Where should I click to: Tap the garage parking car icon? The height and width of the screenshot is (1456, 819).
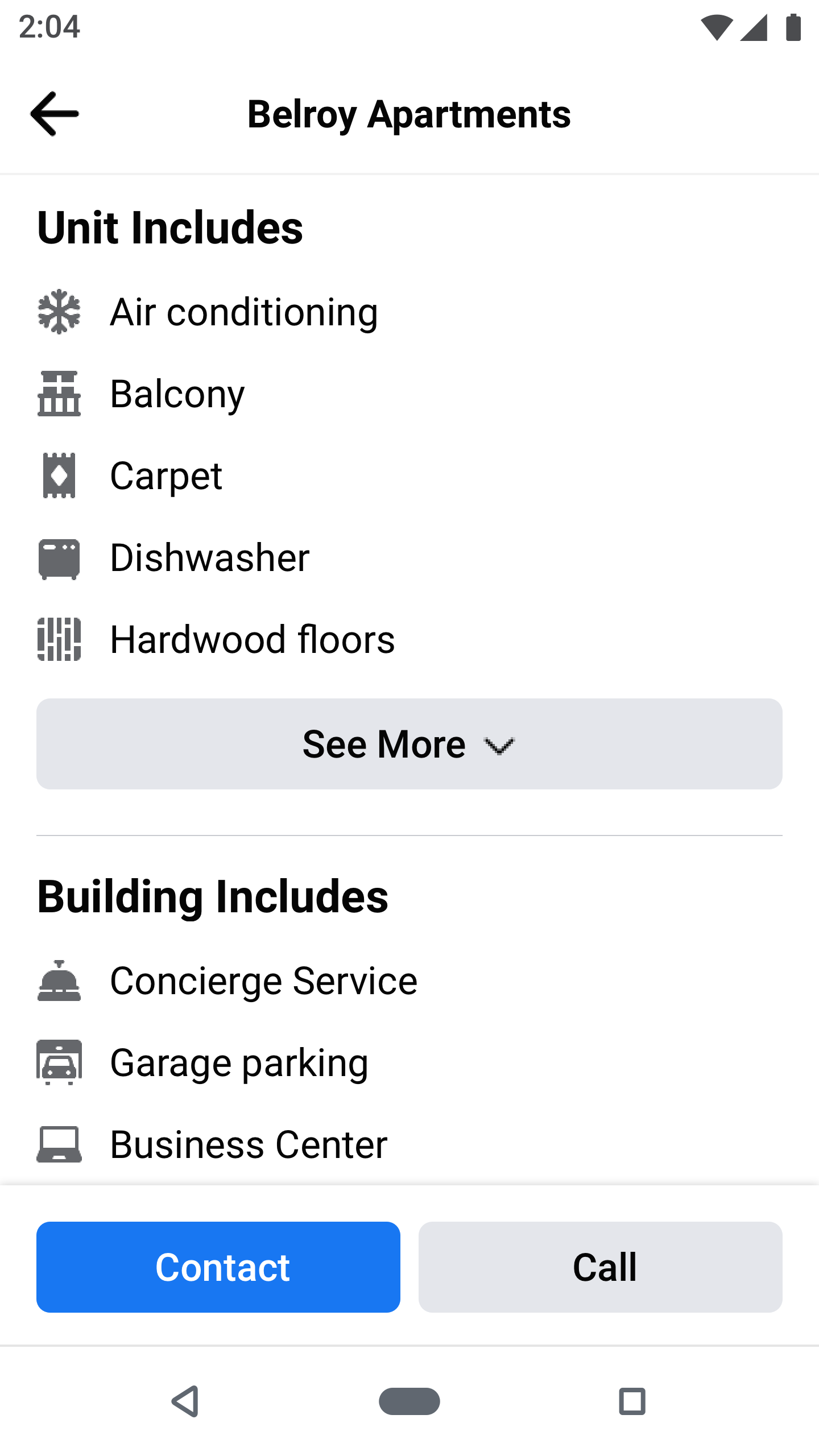[x=59, y=1062]
